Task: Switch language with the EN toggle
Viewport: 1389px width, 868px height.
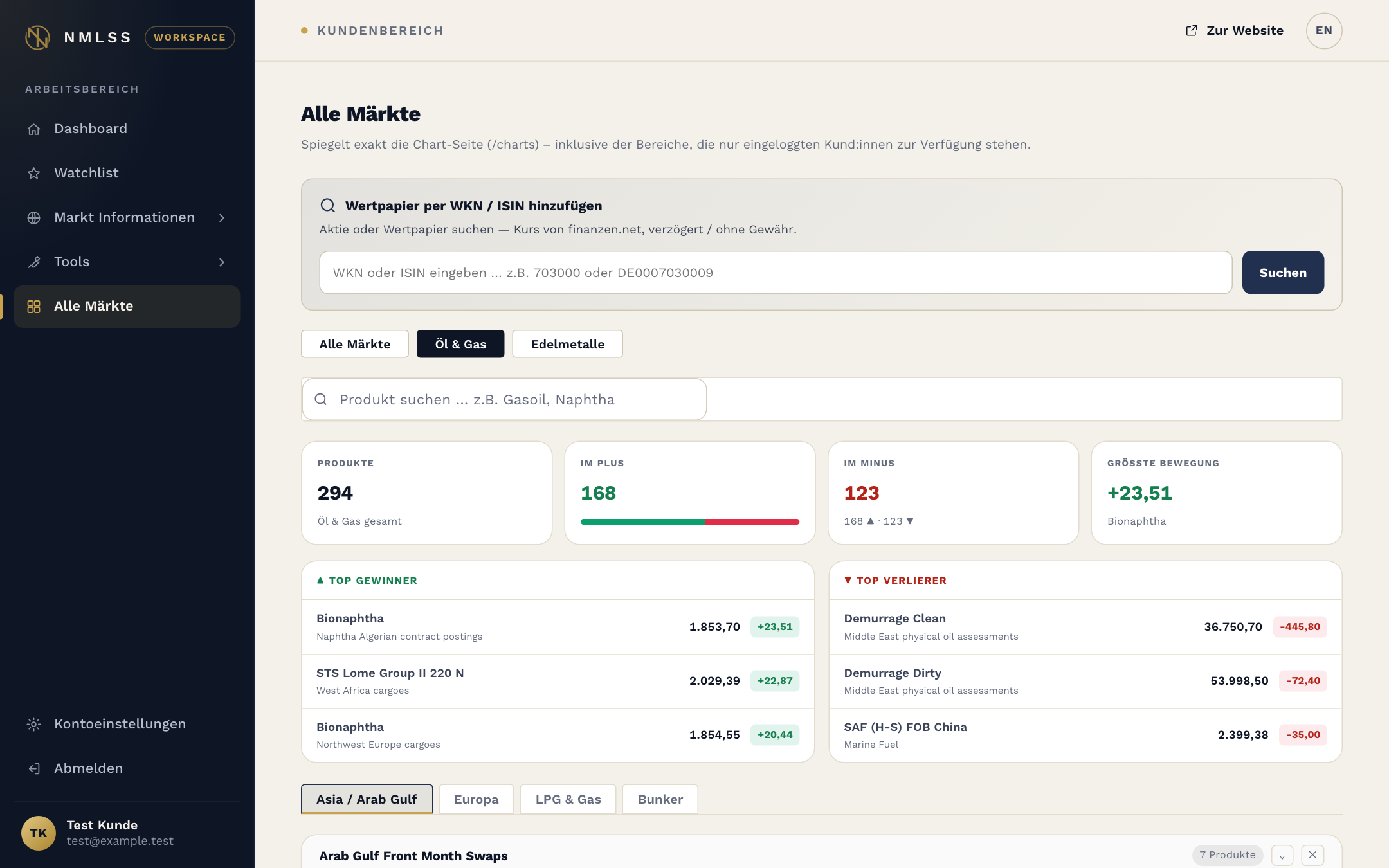Action: pos(1324,31)
